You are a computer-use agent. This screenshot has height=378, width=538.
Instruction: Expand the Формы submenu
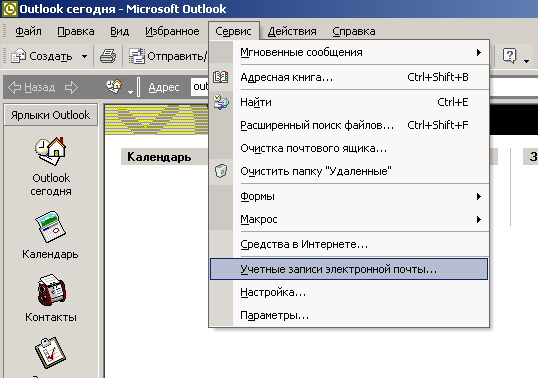point(349,197)
